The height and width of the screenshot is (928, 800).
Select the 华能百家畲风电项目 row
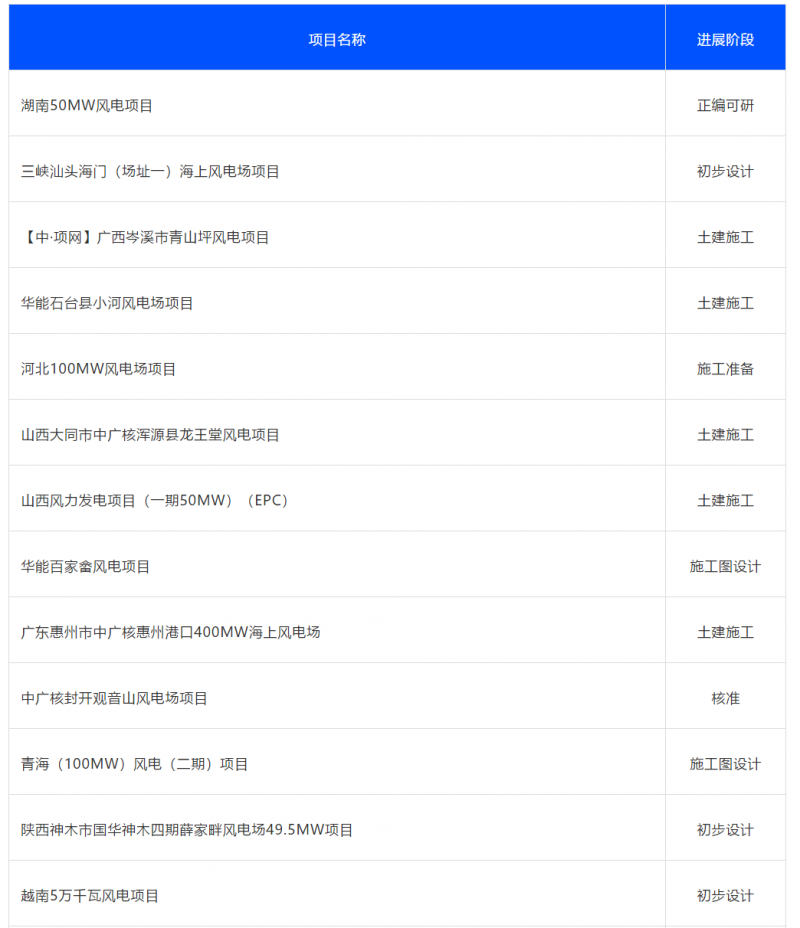coord(85,566)
